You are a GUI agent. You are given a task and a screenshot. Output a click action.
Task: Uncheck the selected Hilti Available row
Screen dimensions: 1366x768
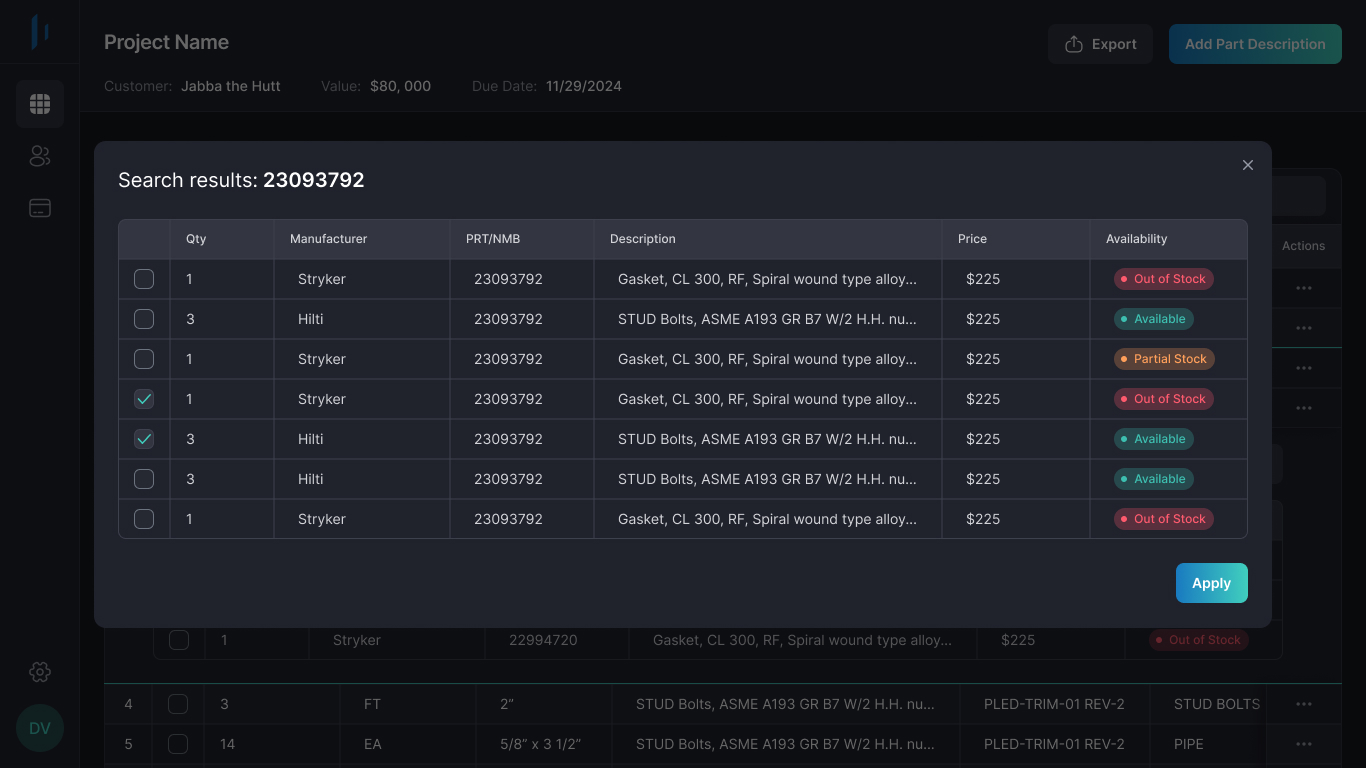[144, 439]
